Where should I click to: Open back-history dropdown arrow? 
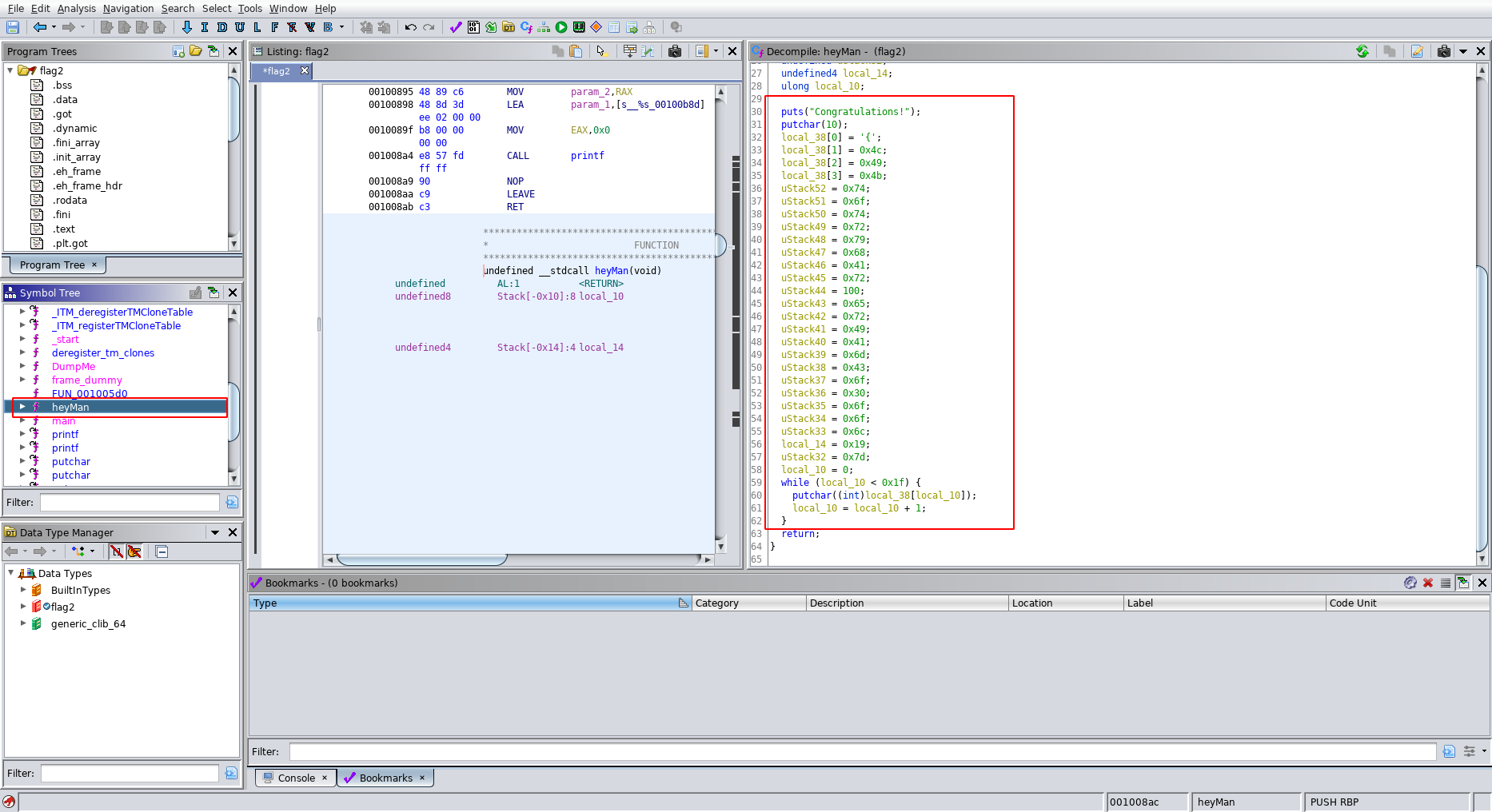click(54, 27)
